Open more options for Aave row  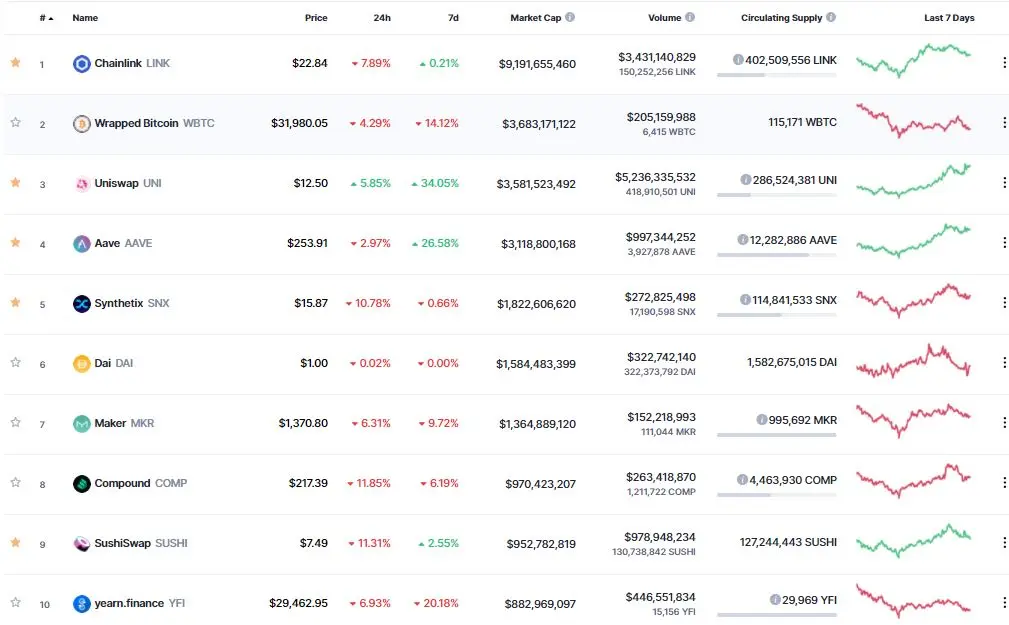[x=1004, y=243]
